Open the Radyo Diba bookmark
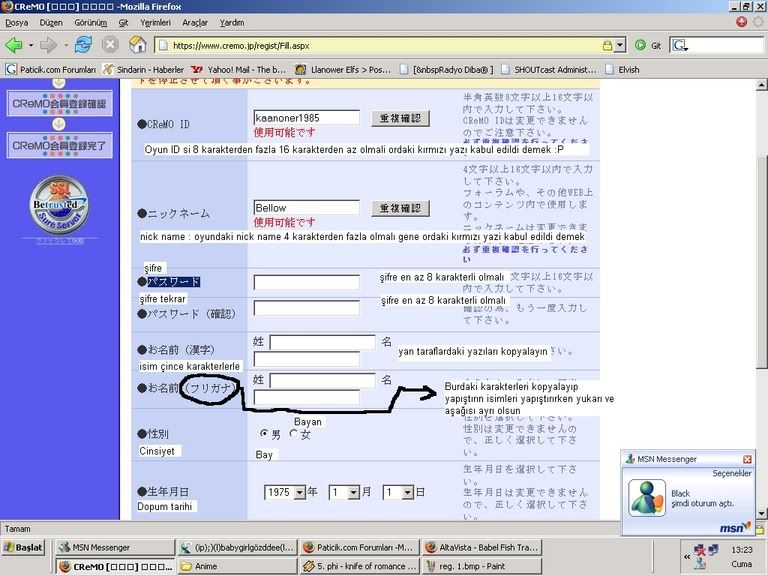This screenshot has height=576, width=768. tap(446, 70)
